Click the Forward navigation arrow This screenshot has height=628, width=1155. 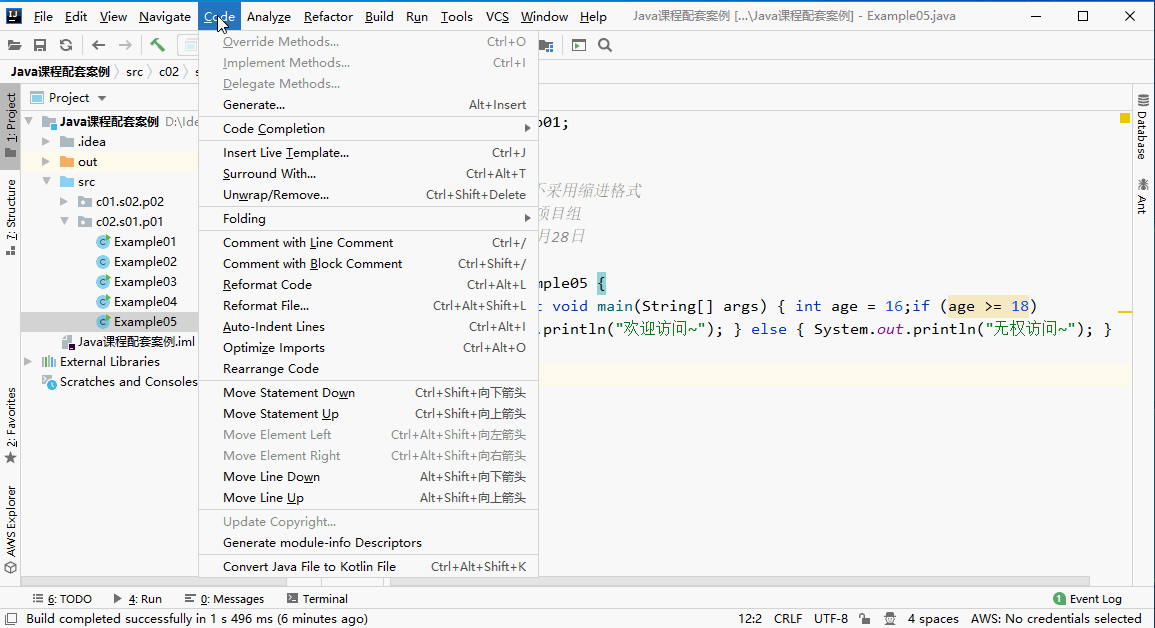tap(125, 46)
